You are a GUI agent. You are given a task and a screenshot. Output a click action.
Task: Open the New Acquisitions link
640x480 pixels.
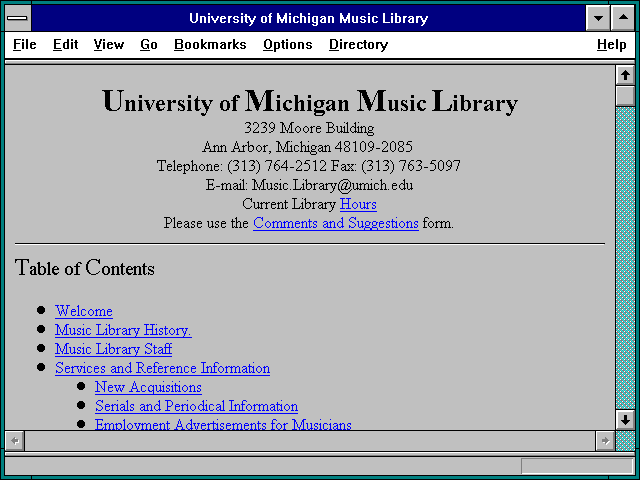(x=148, y=387)
